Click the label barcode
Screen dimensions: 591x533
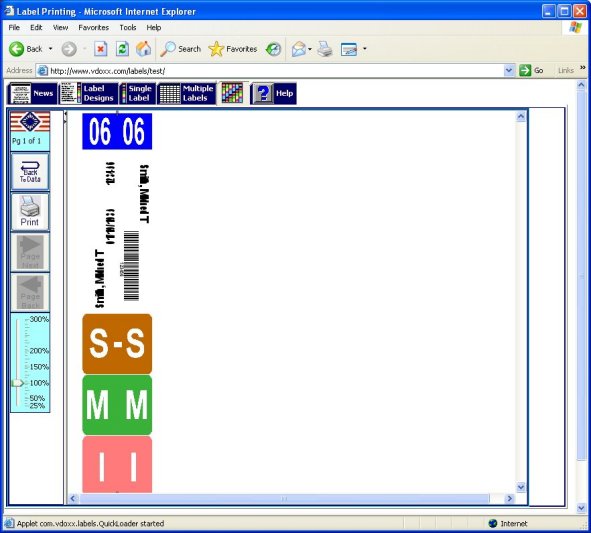pos(132,266)
